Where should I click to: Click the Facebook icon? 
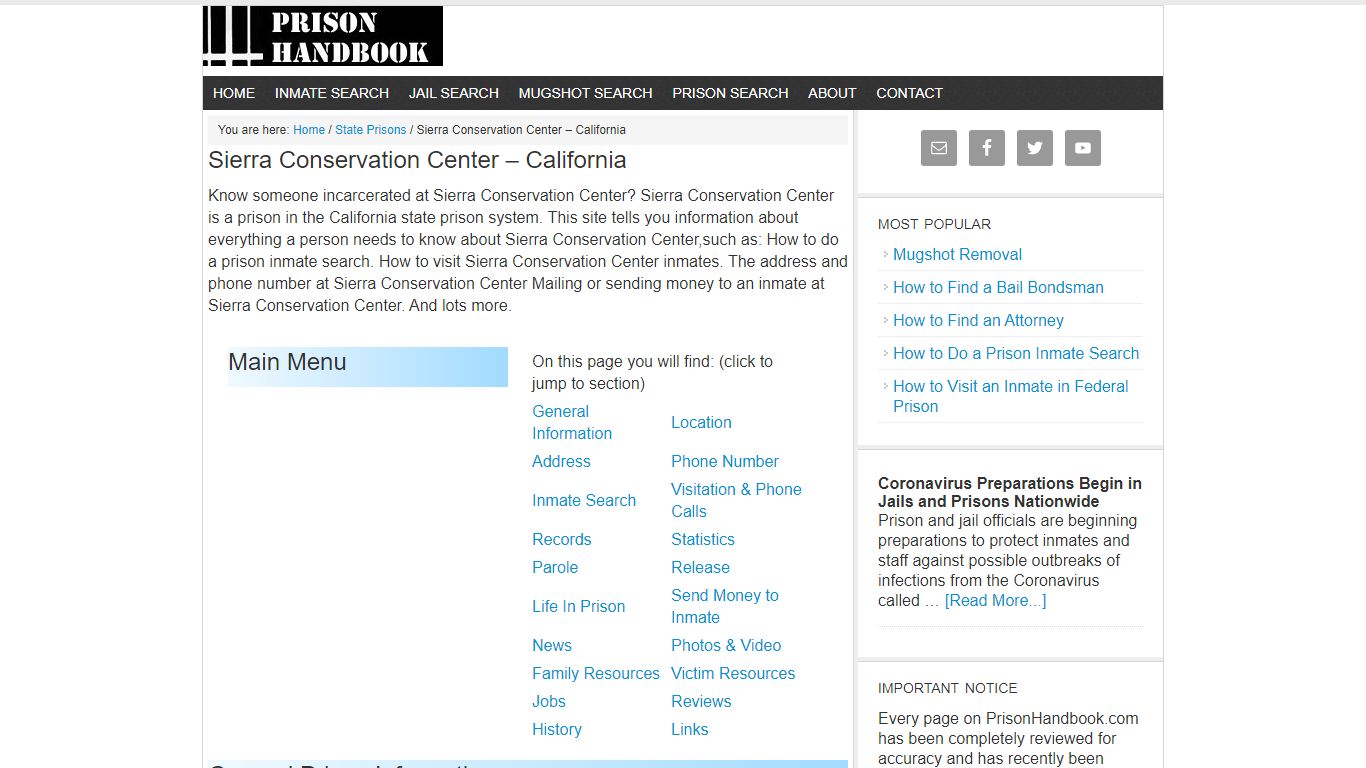coord(986,148)
